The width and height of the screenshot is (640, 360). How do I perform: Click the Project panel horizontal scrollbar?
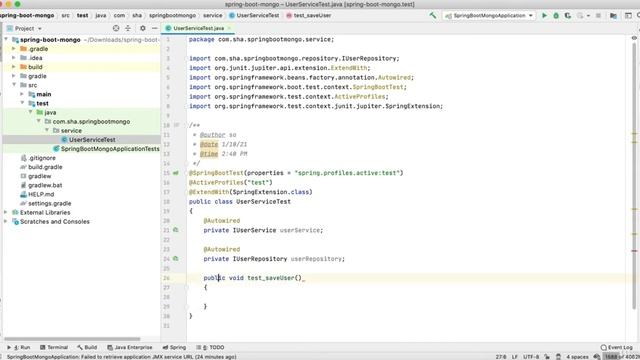tap(72, 339)
